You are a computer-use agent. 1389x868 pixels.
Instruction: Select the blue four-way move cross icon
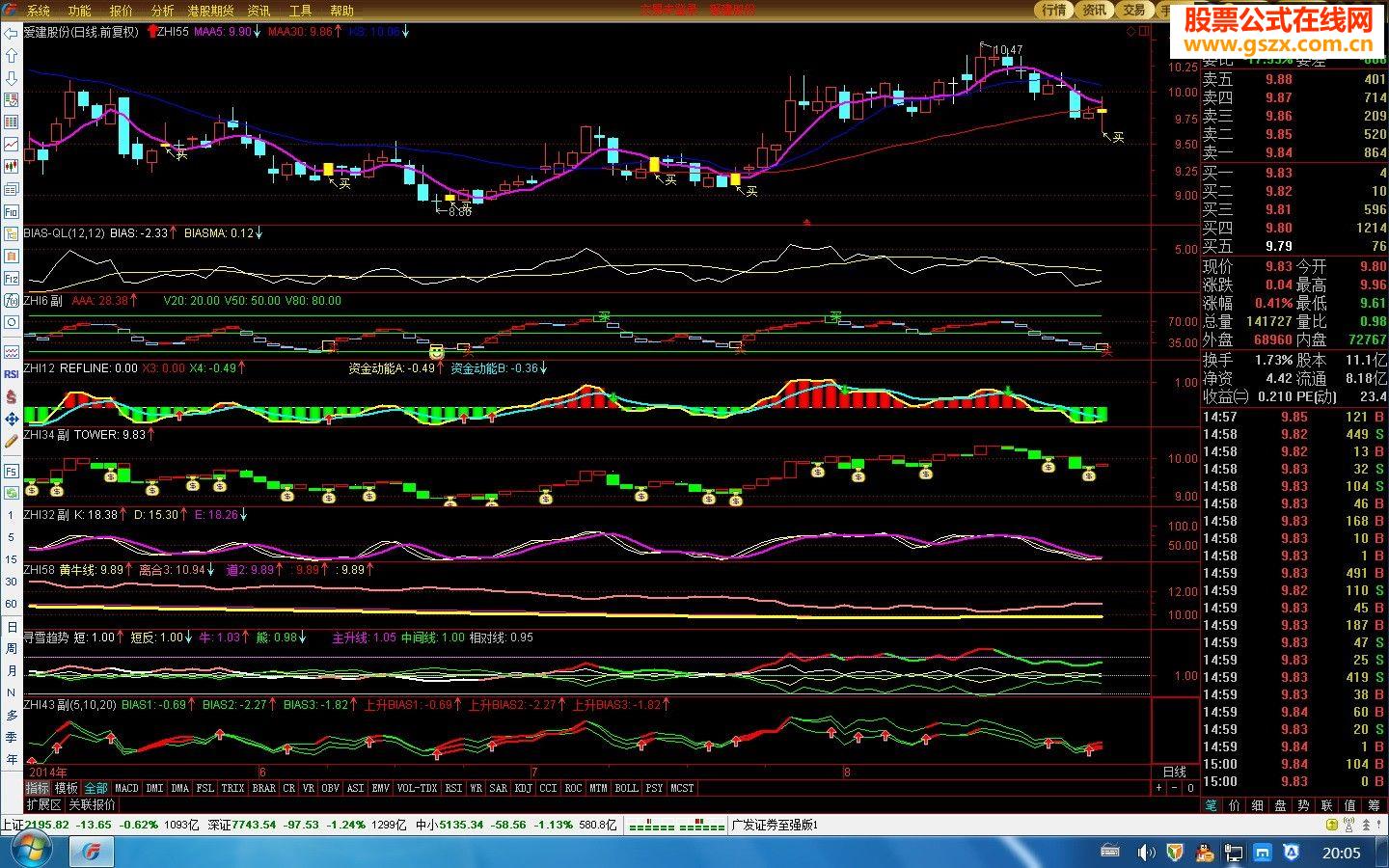click(11, 419)
